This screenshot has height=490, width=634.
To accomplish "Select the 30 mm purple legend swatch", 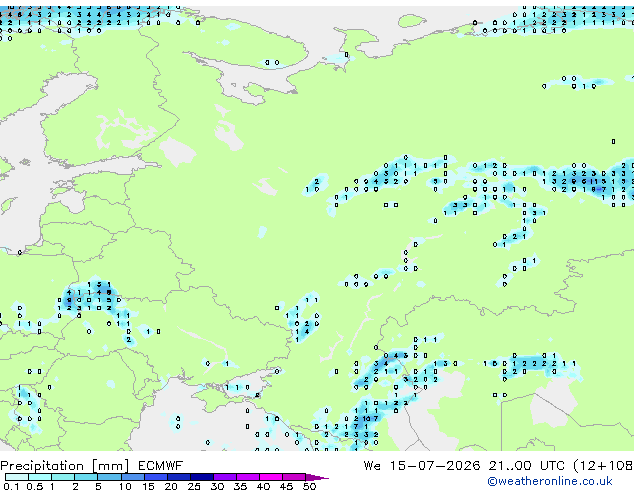I will 225,477.
